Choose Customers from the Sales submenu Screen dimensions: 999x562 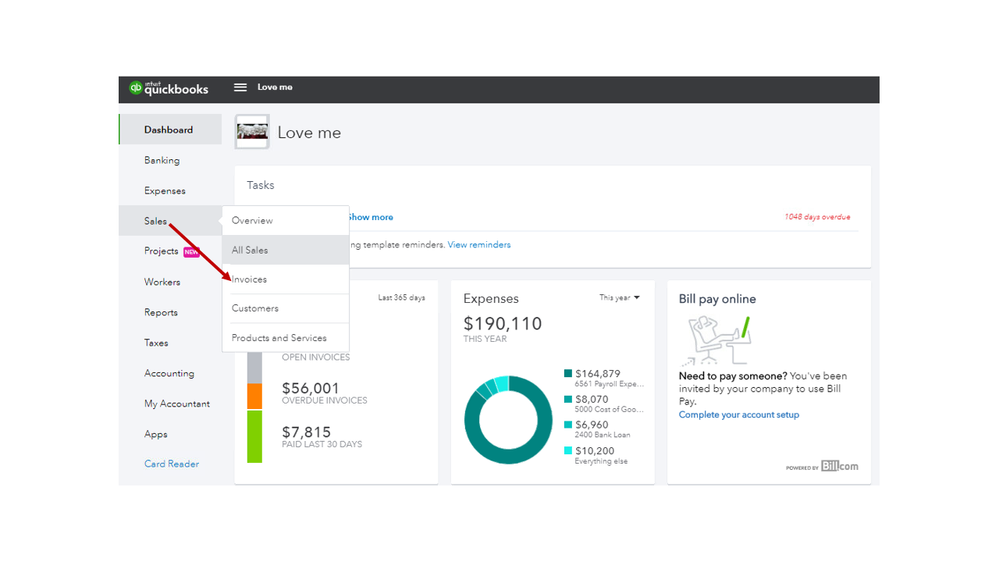coord(285,308)
